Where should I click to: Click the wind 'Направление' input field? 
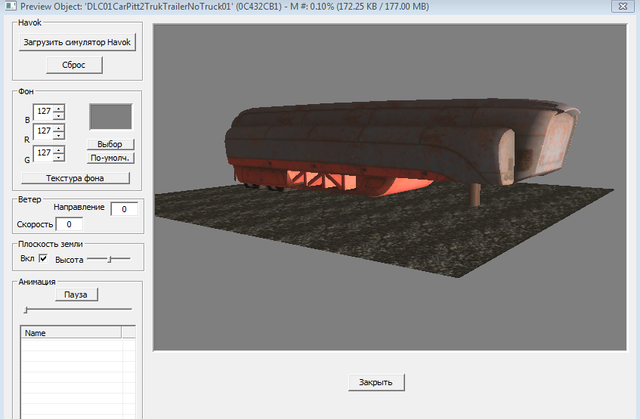click(x=124, y=209)
